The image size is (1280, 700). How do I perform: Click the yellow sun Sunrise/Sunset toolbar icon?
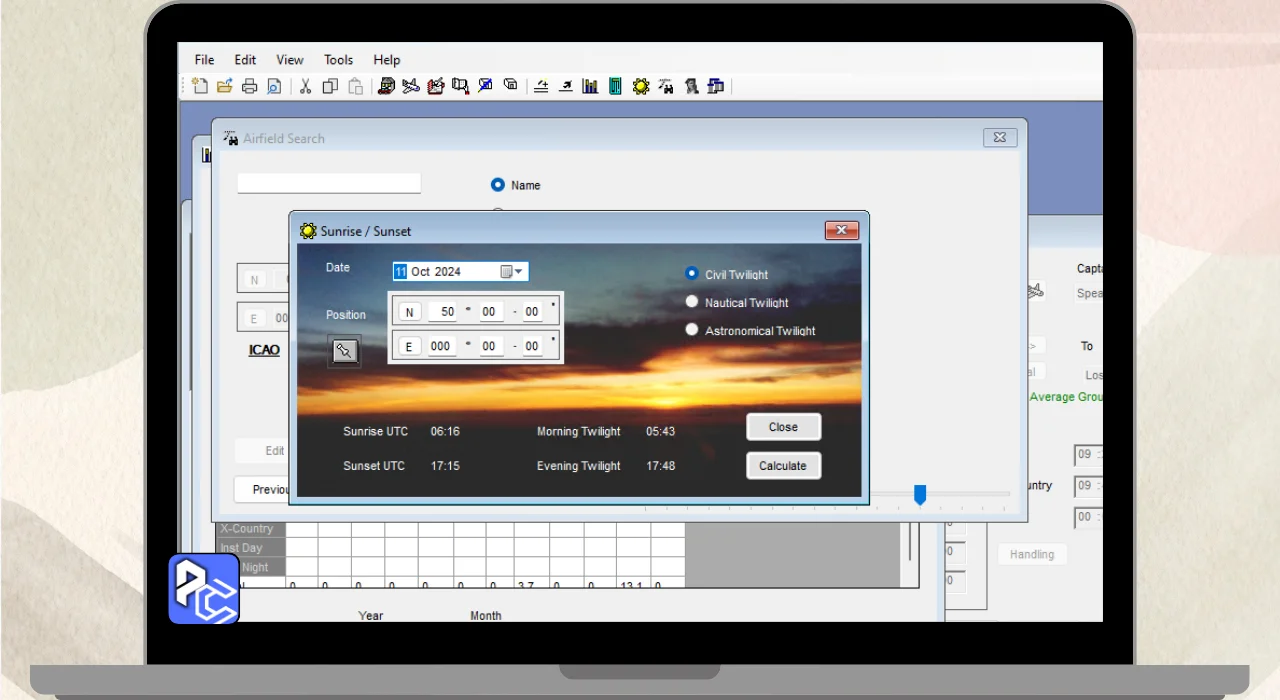641,86
